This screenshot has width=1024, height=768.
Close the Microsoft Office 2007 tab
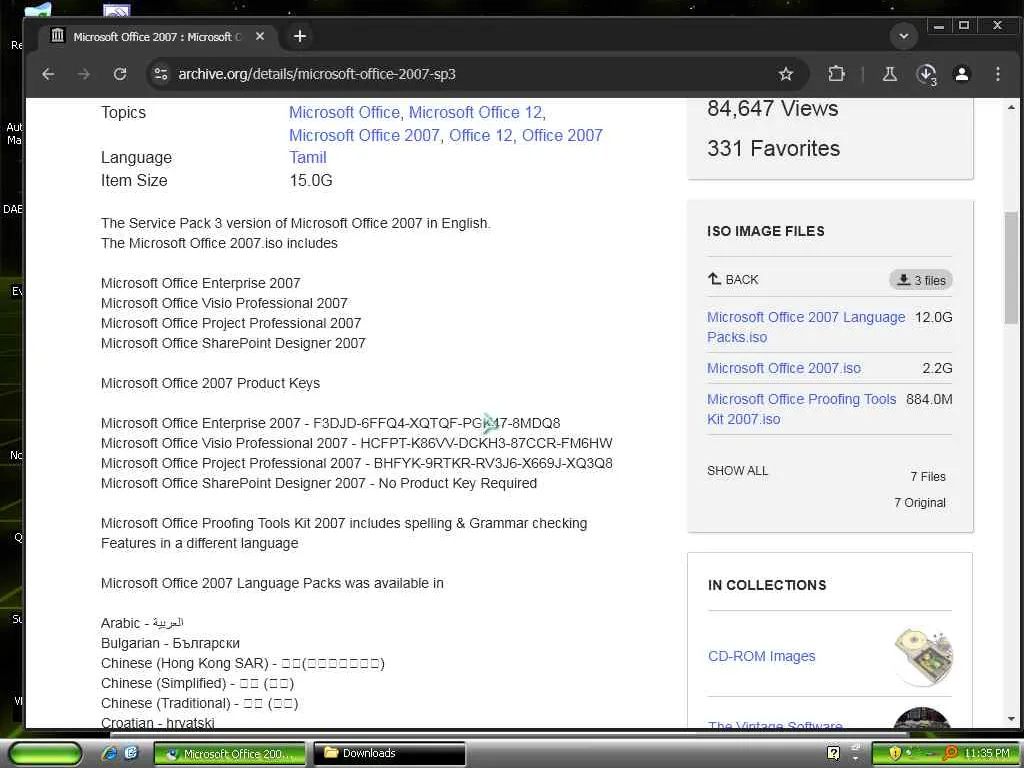point(260,37)
